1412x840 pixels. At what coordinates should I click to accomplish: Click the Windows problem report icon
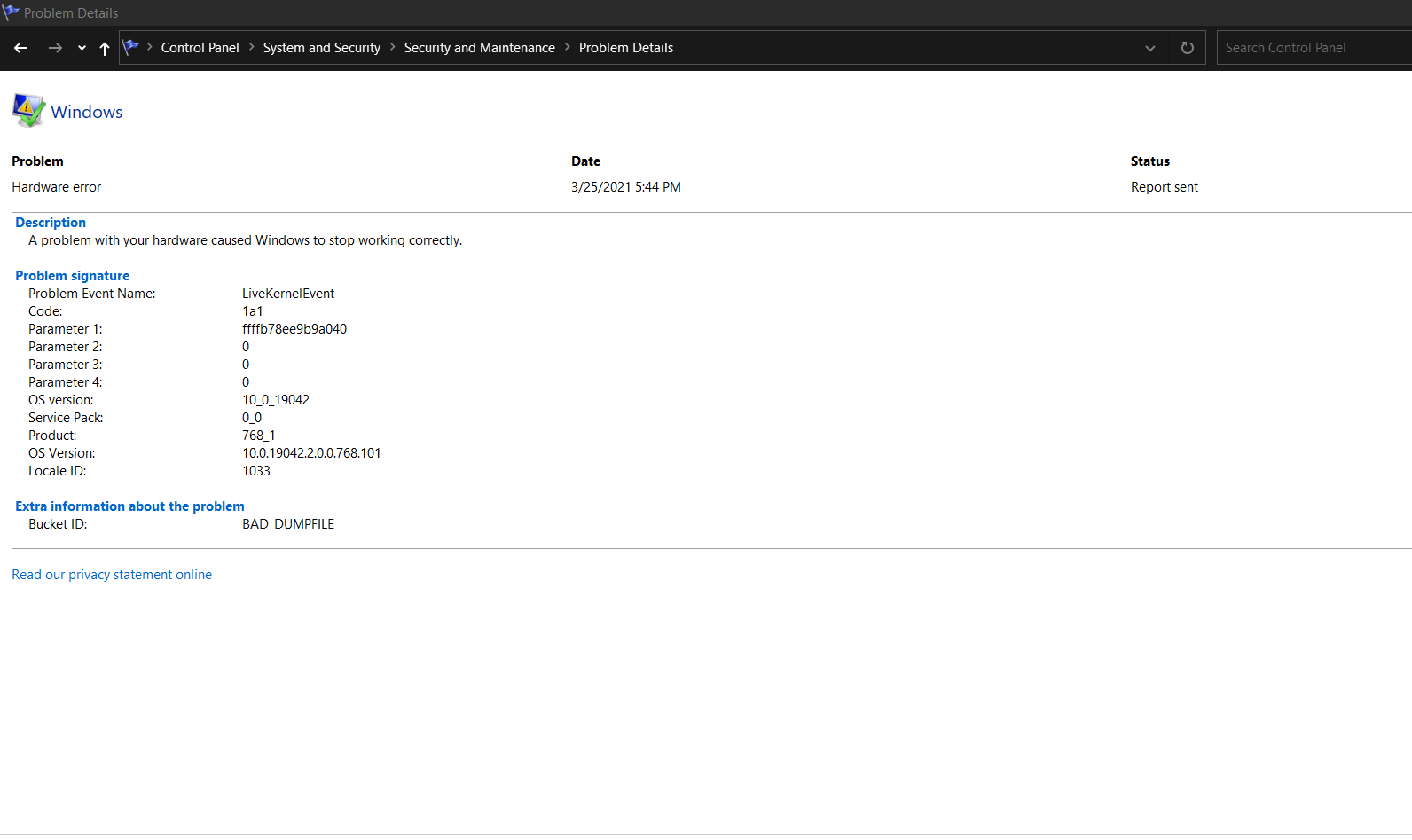28,111
